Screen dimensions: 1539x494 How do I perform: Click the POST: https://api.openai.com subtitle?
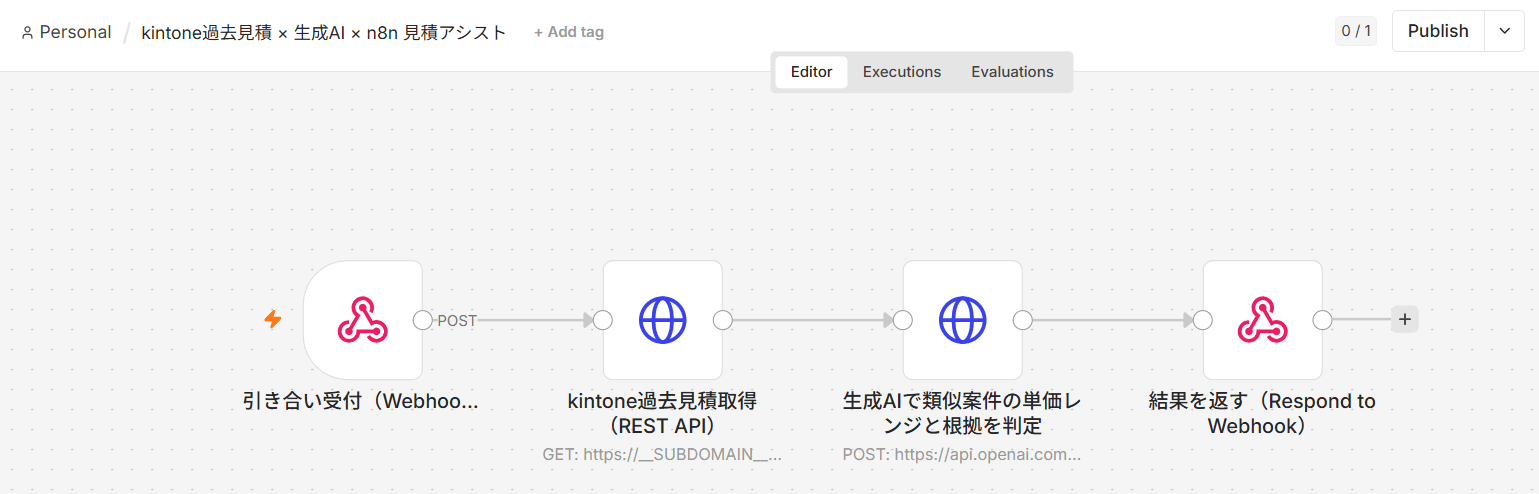click(x=962, y=454)
